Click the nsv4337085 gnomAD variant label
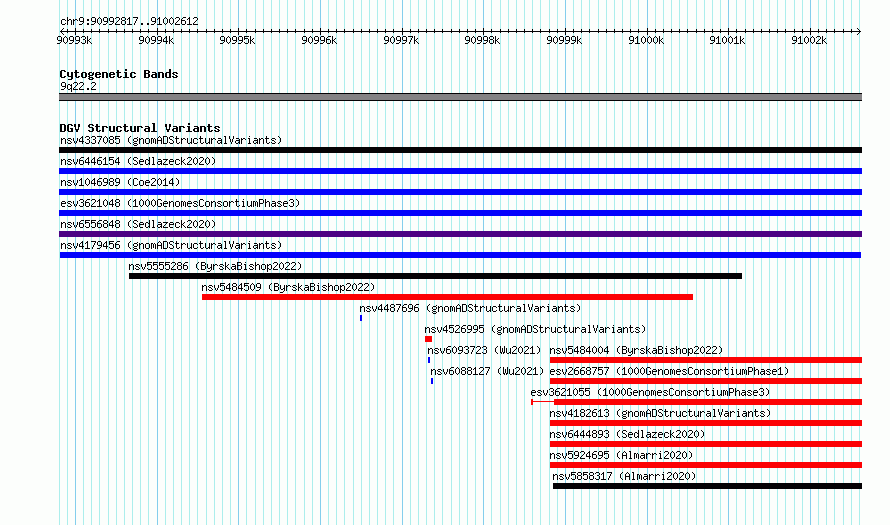The width and height of the screenshot is (890, 525). coord(171,140)
